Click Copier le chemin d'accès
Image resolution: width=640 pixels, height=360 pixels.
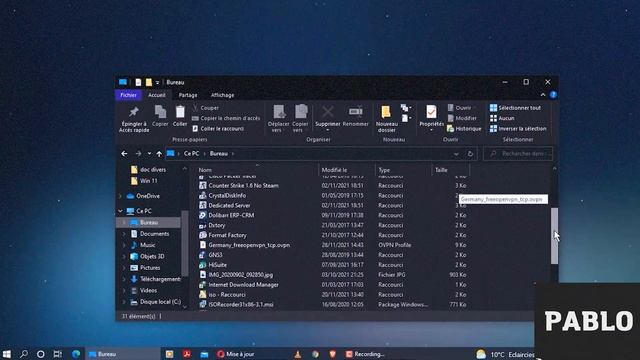[x=226, y=118]
